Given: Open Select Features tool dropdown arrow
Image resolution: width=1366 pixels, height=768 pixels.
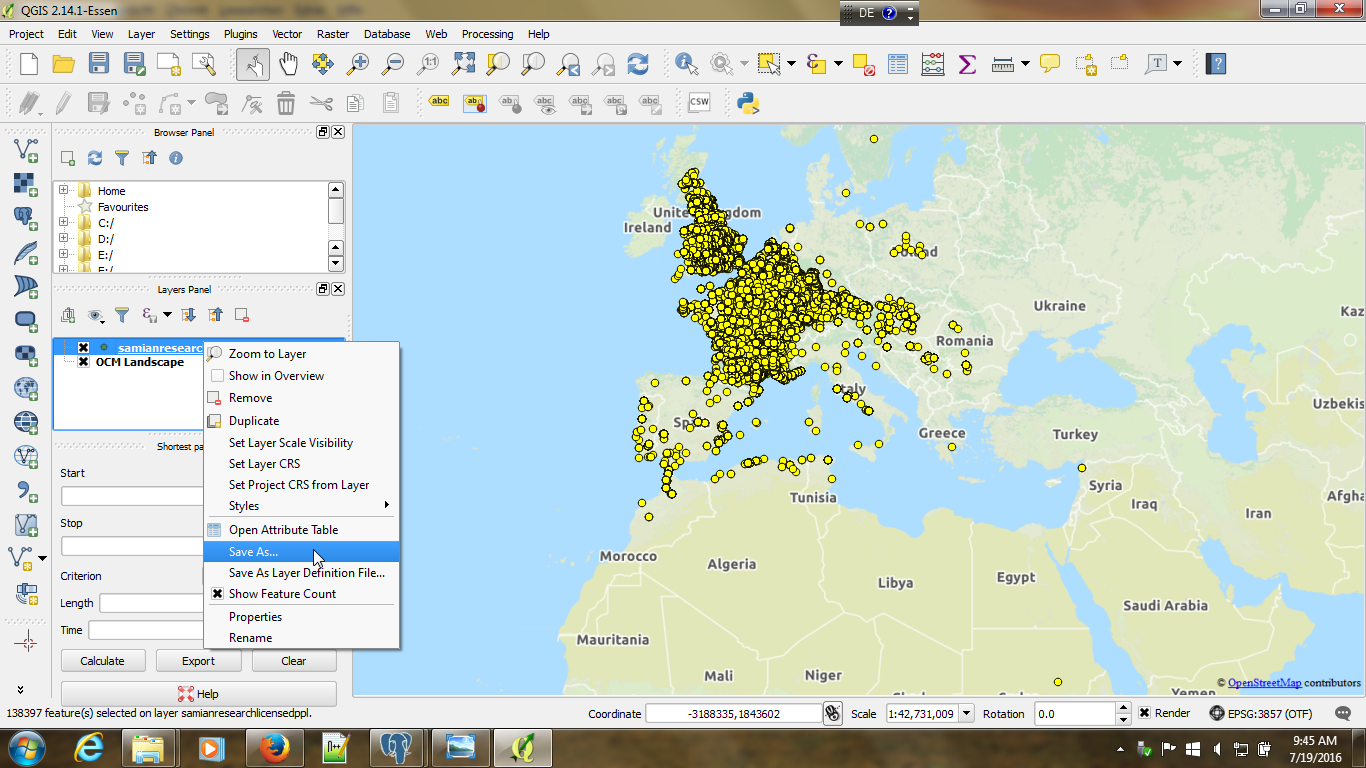Looking at the screenshot, I should click(791, 64).
